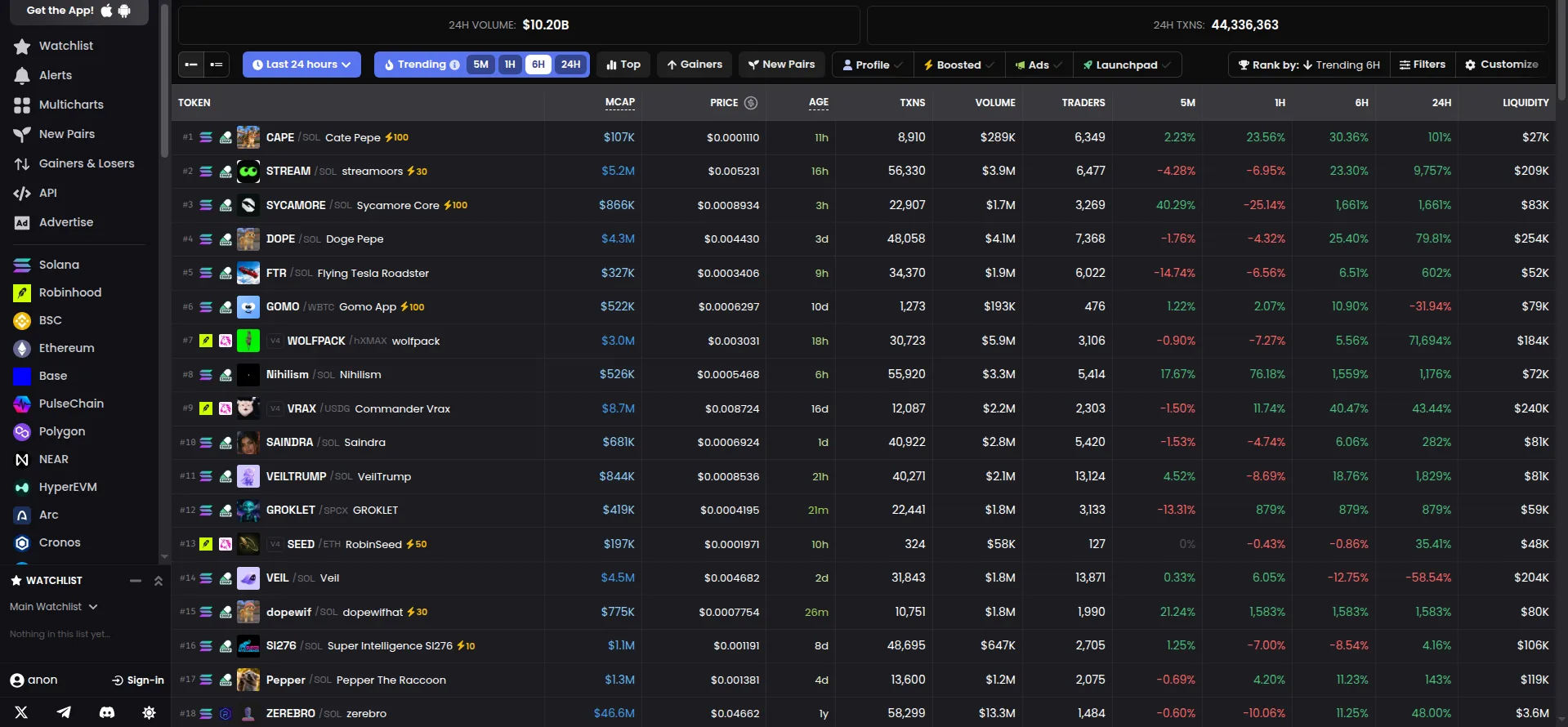Toggle the 24H trending timeframe
The image size is (1568, 727).
[570, 65]
